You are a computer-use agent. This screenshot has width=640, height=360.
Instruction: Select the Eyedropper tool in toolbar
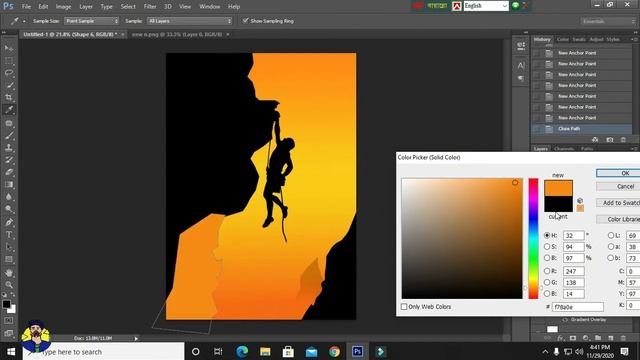tap(9, 110)
